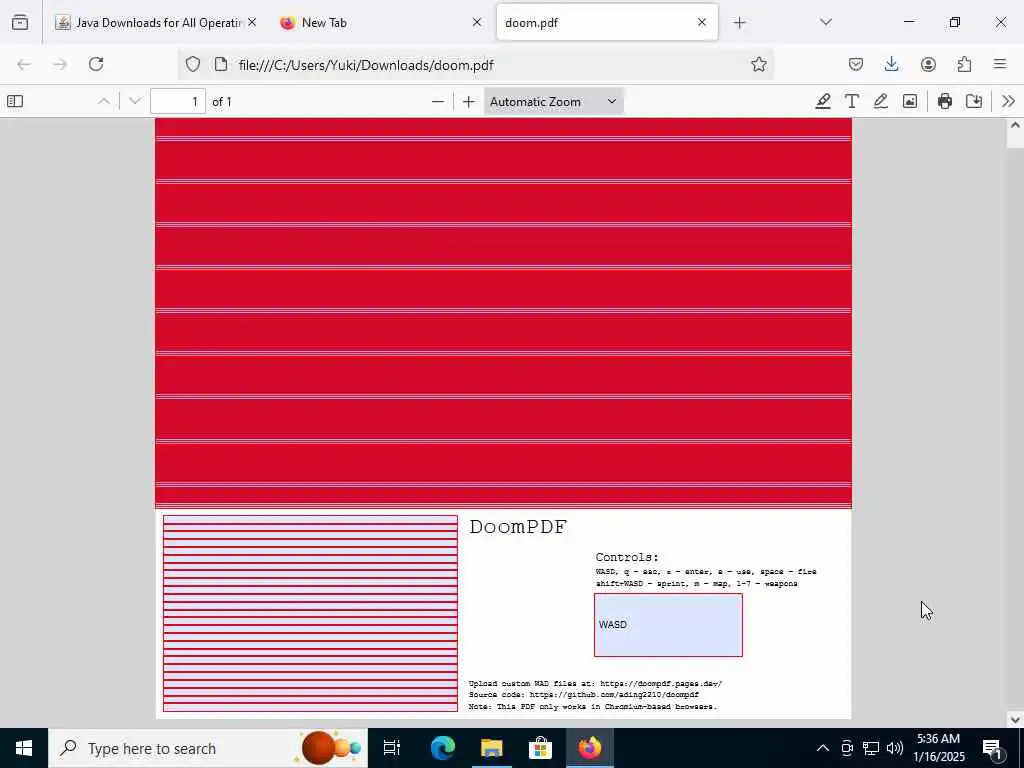
Task: Click the Firefox taskbar icon
Action: (589, 748)
